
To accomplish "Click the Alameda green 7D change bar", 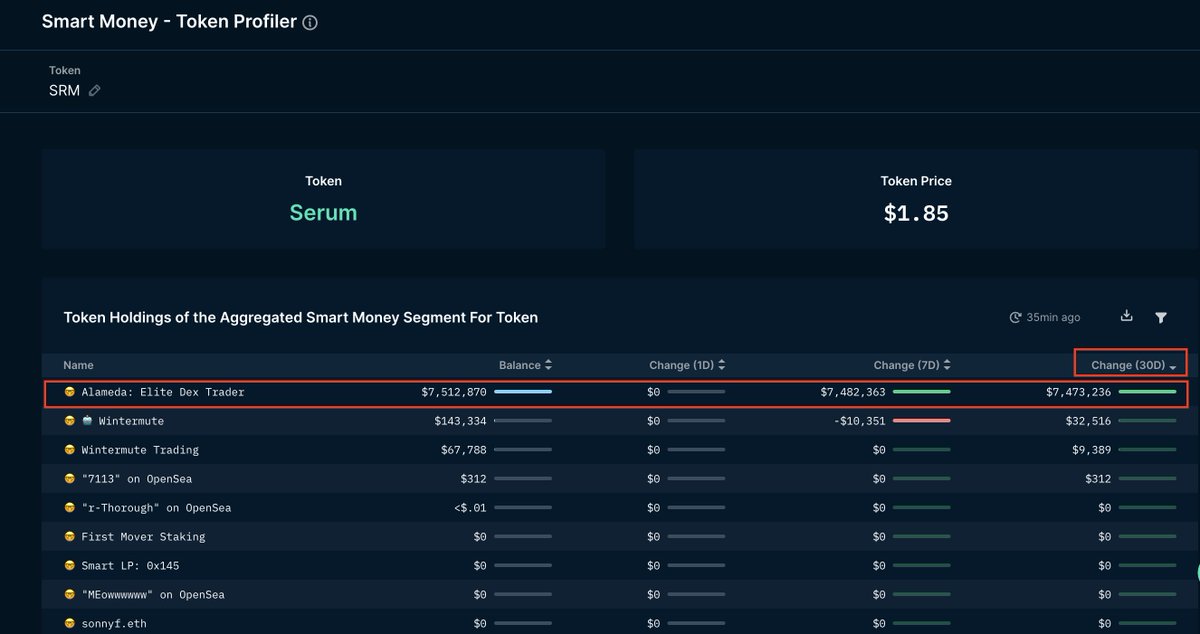I will point(922,392).
